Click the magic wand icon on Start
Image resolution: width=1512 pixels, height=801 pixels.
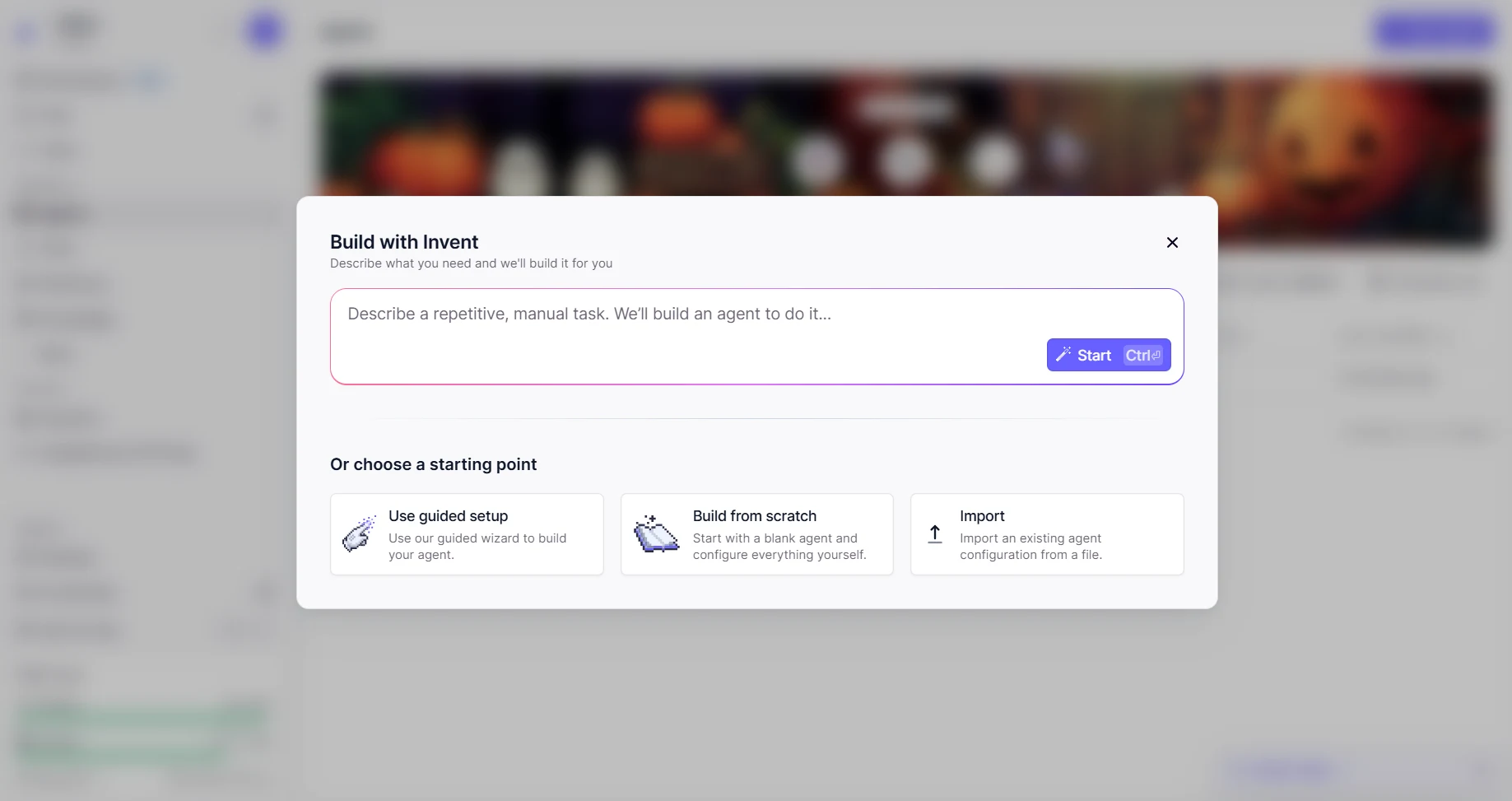(x=1063, y=355)
